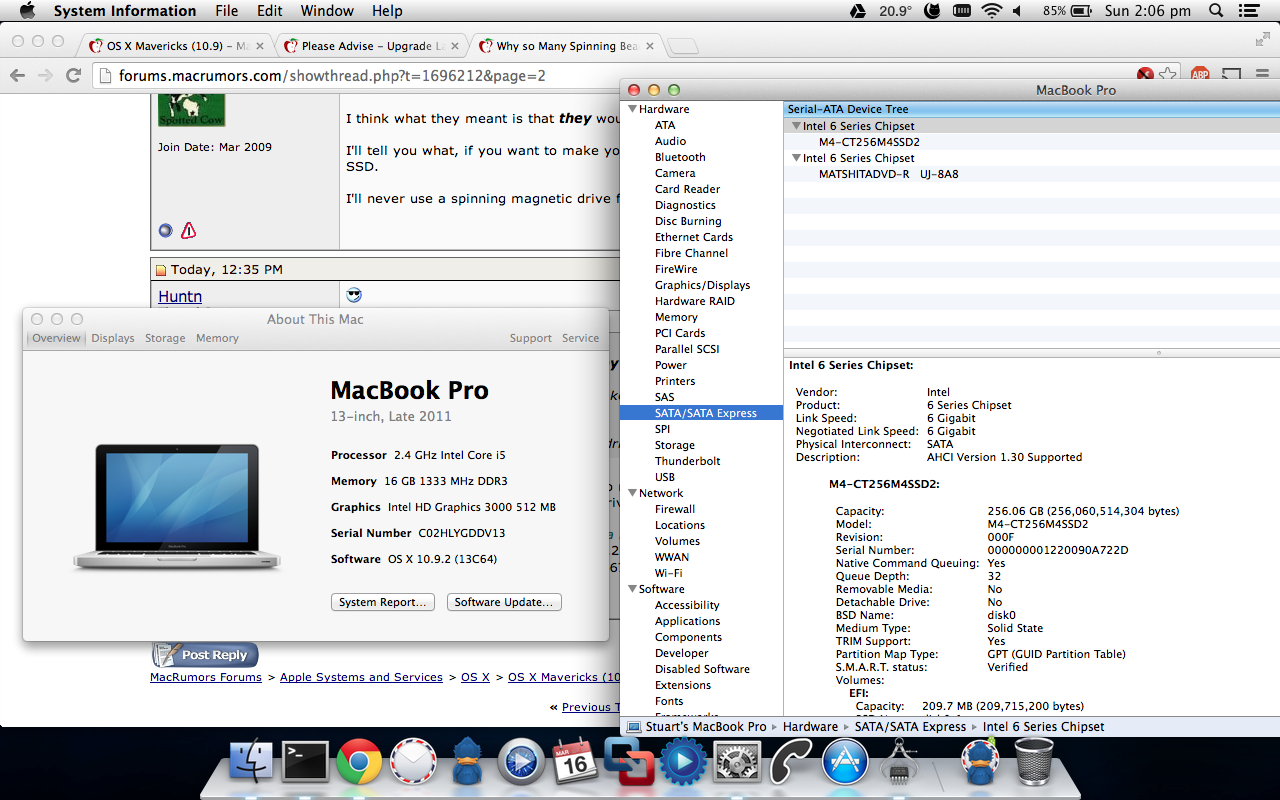Viewport: 1280px width, 800px height.
Task: Enter Chrome full screen via arrows icon
Action: [1263, 40]
